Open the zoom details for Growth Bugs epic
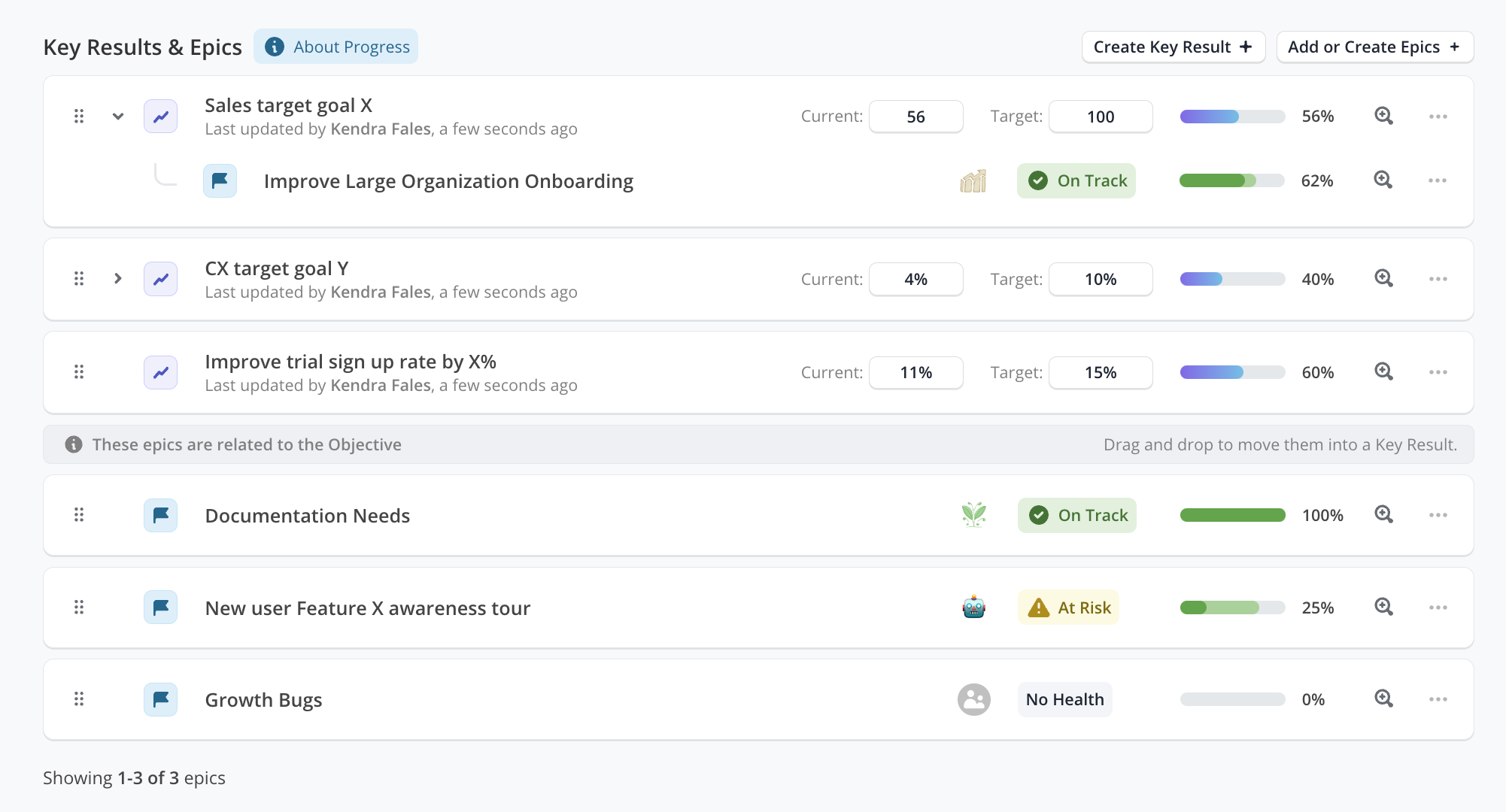1506x812 pixels. (1383, 699)
